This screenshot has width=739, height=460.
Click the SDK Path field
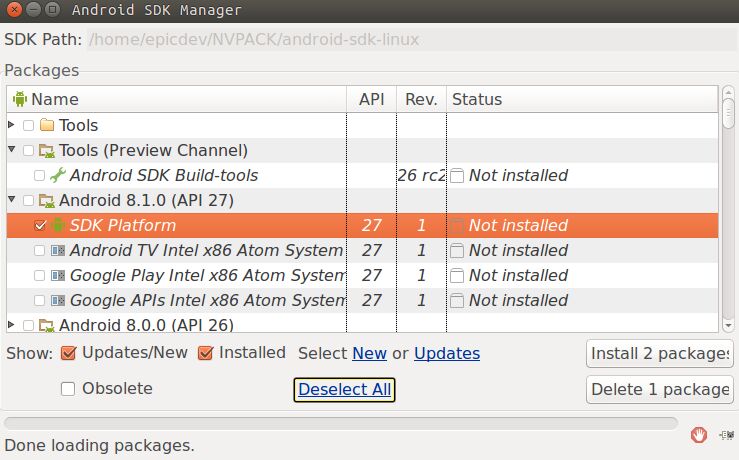(x=412, y=40)
